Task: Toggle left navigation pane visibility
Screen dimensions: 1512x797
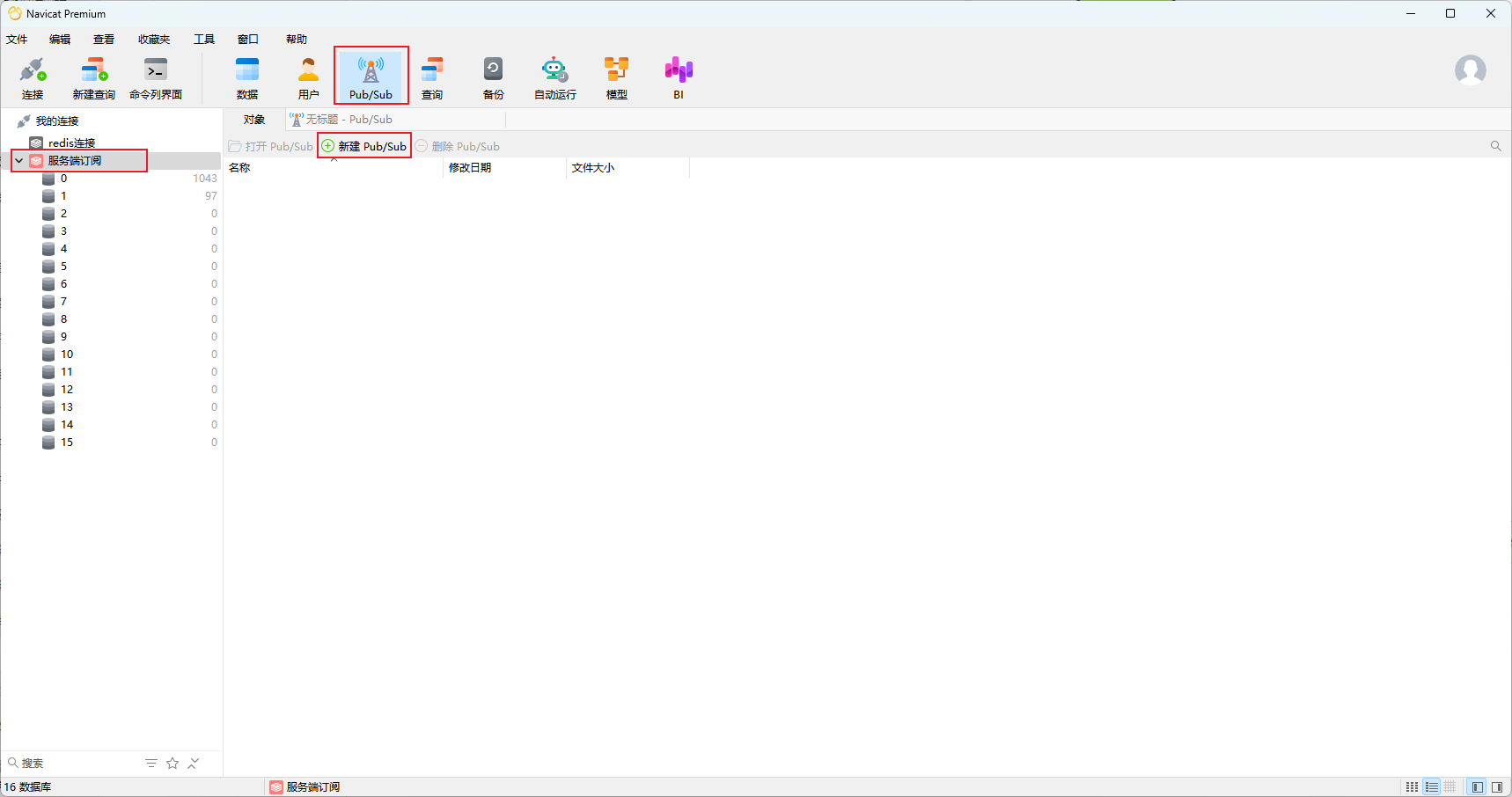Action: click(x=1478, y=787)
